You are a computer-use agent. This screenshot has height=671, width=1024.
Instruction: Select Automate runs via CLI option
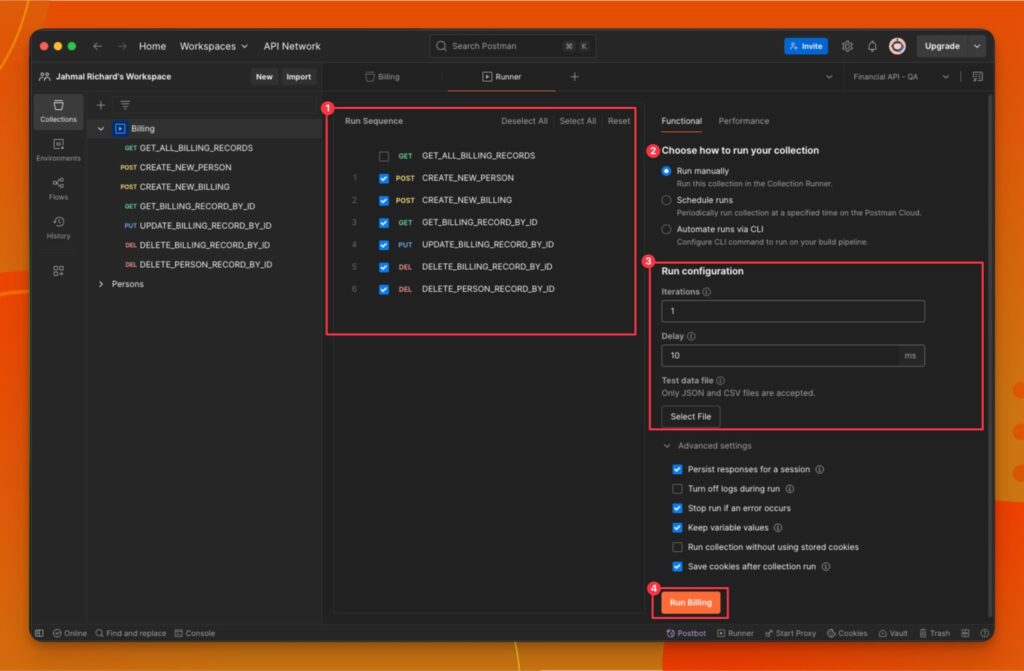(666, 229)
